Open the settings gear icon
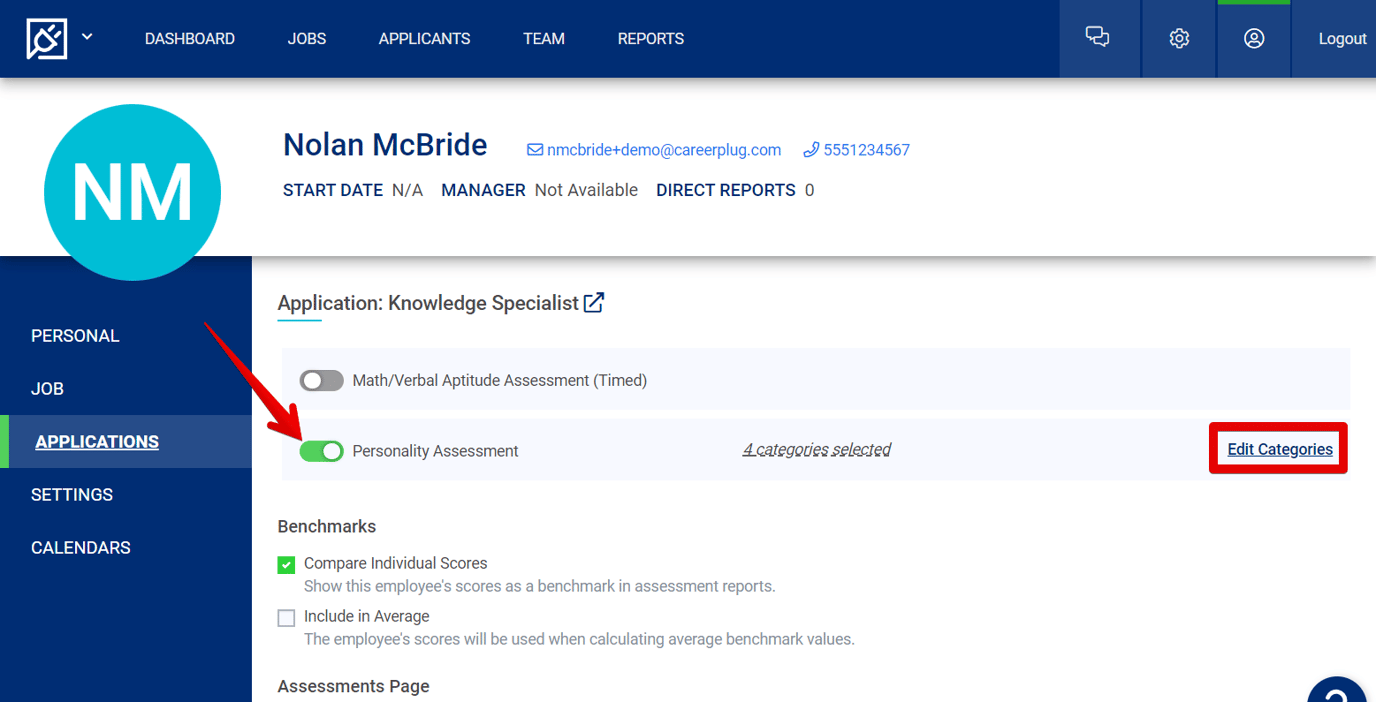The width and height of the screenshot is (1376, 702). 1178,37
